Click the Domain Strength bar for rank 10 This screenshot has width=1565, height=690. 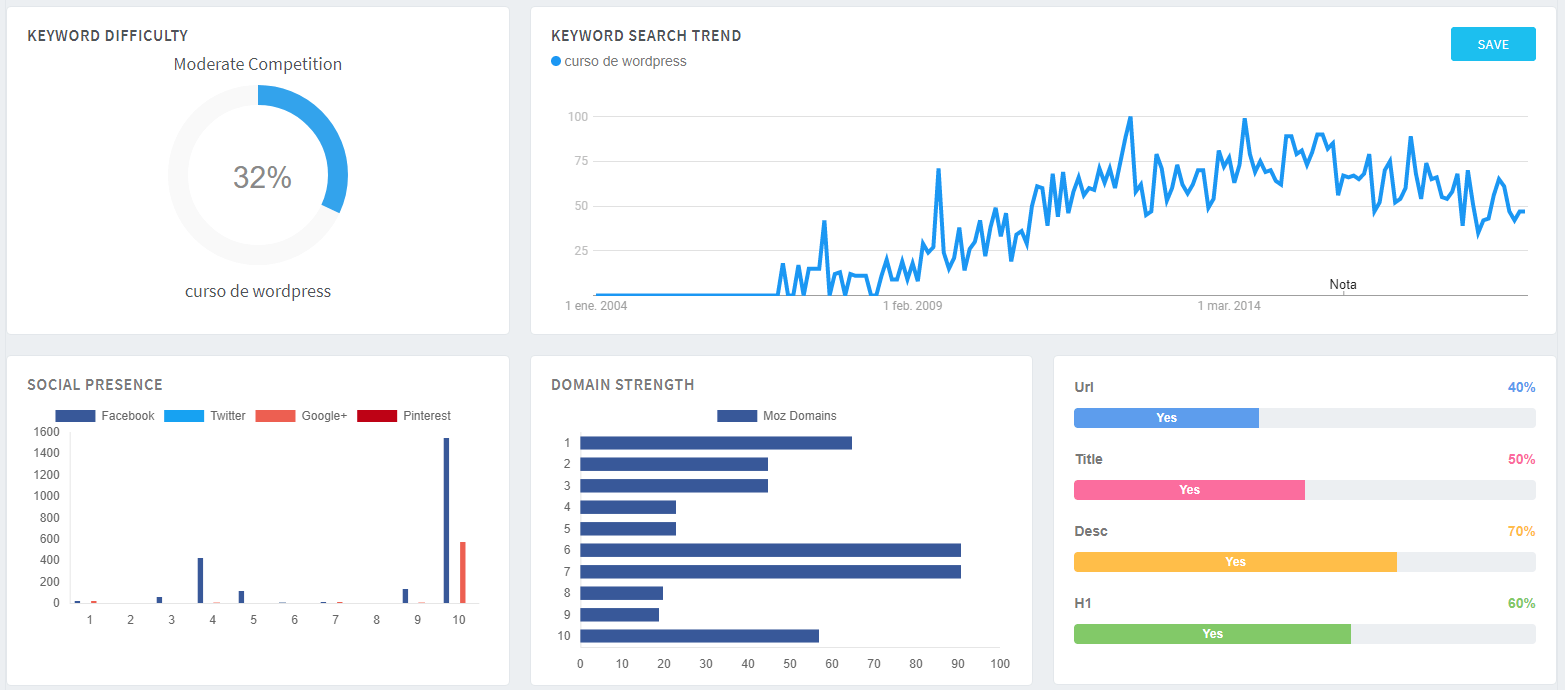699,636
